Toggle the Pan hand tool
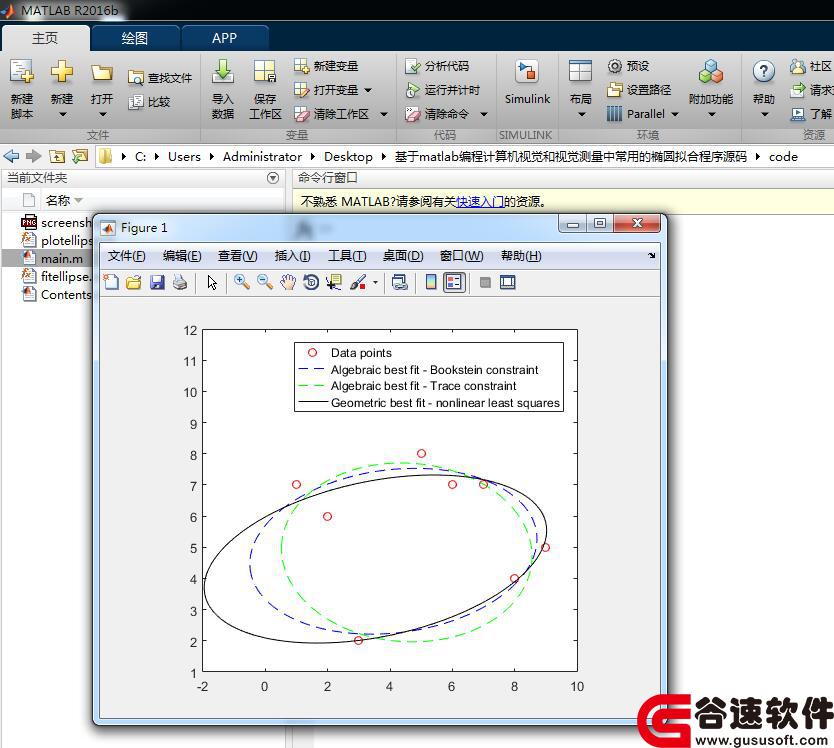The height and width of the screenshot is (748, 834). click(288, 282)
